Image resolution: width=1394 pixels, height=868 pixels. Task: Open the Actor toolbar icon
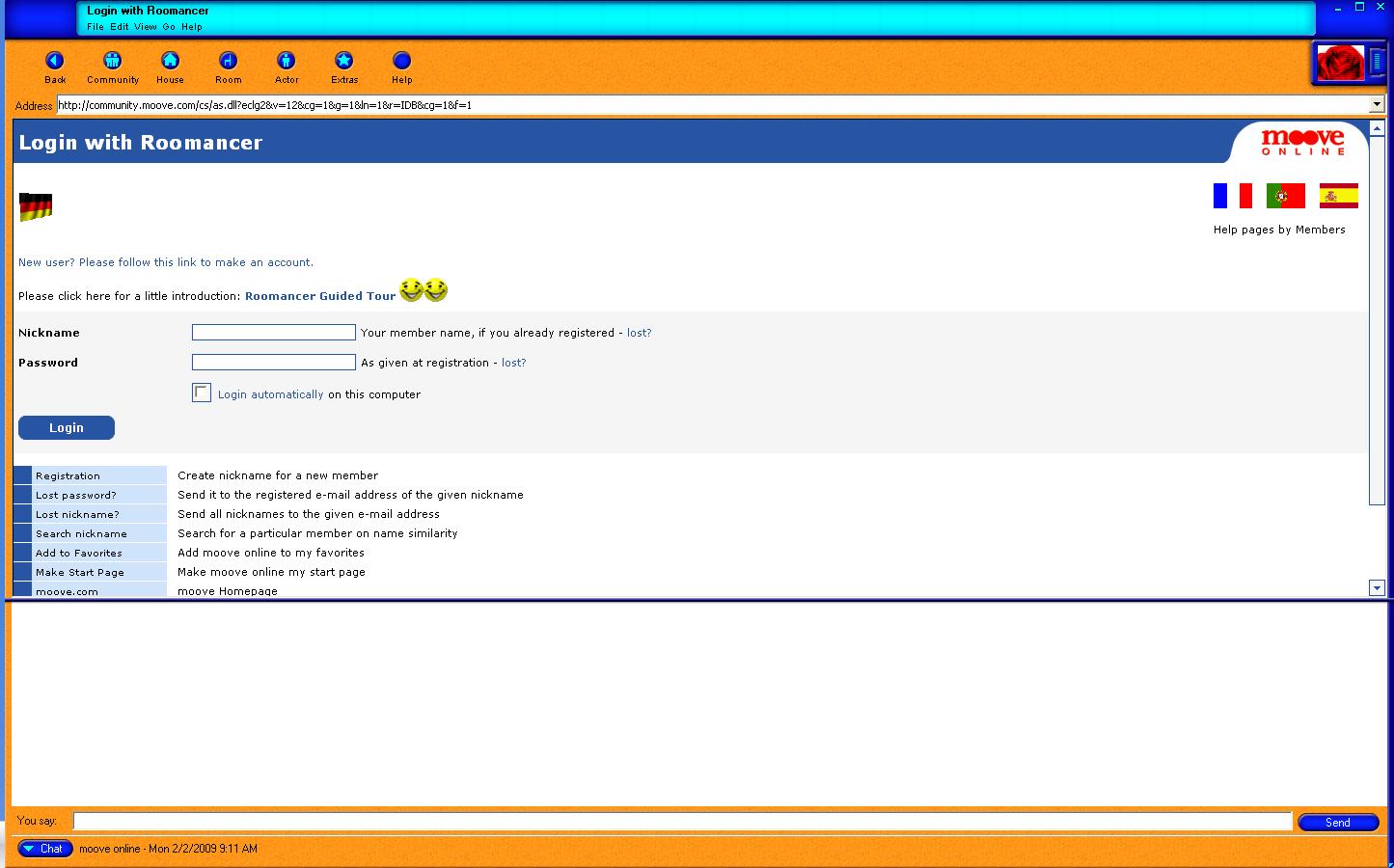(x=286, y=61)
